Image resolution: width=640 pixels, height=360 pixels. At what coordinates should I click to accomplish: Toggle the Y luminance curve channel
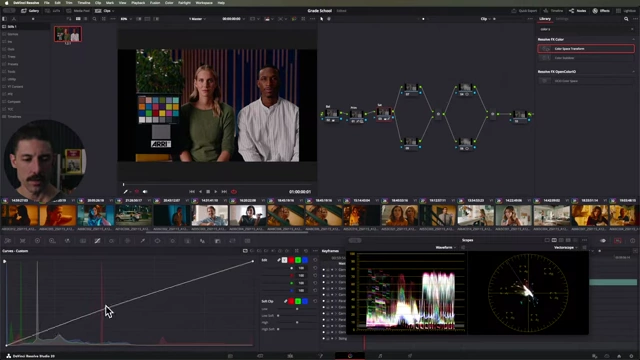coord(284,260)
